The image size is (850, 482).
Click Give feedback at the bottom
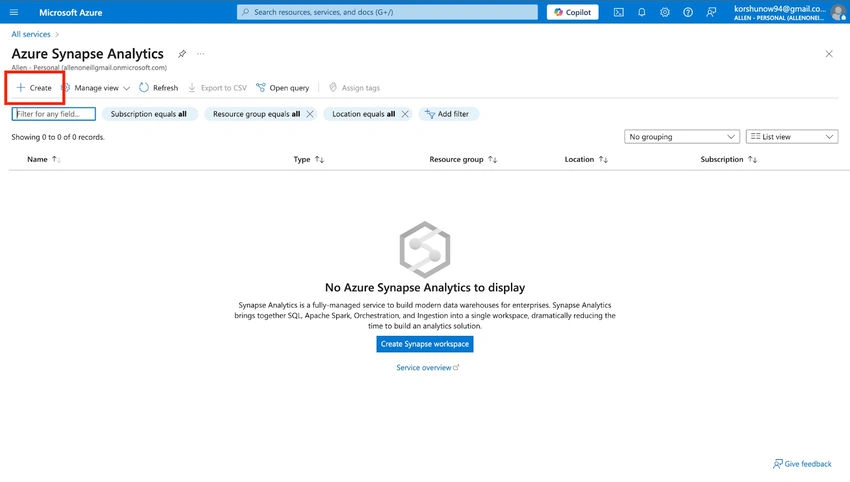click(802, 464)
